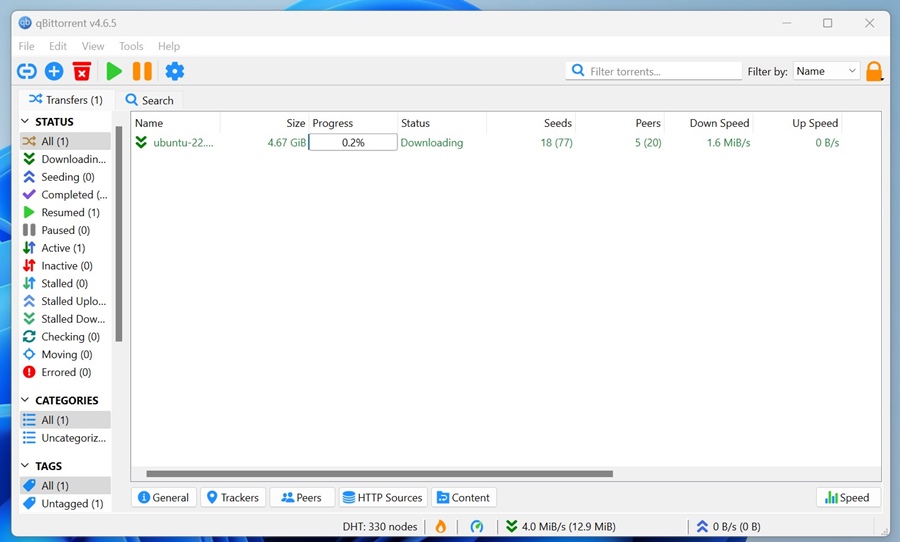The image size is (900, 542).
Task: Open the Filter by Name dropdown
Action: click(x=826, y=71)
